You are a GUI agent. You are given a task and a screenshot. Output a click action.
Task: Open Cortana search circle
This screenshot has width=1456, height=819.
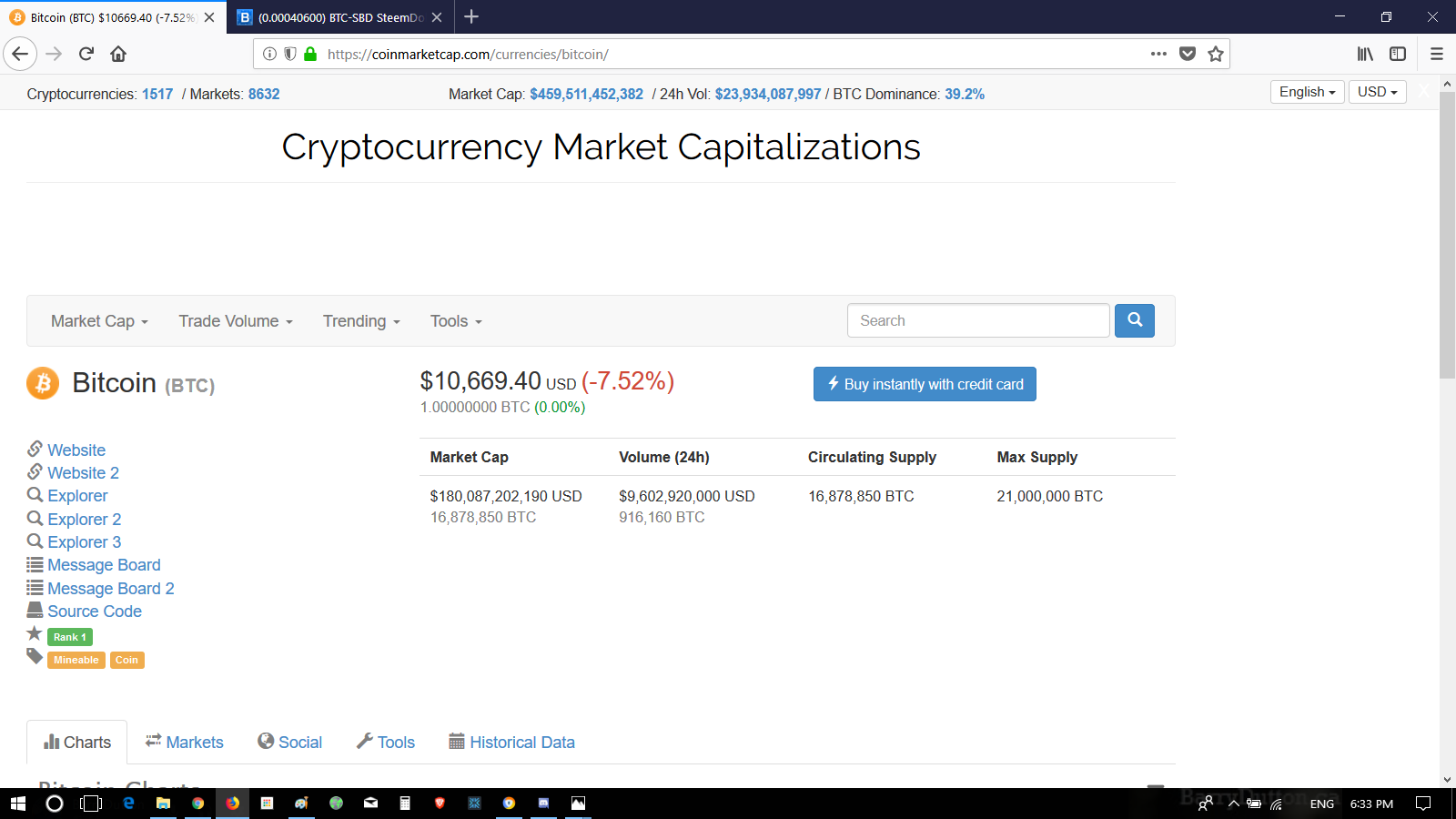point(55,804)
